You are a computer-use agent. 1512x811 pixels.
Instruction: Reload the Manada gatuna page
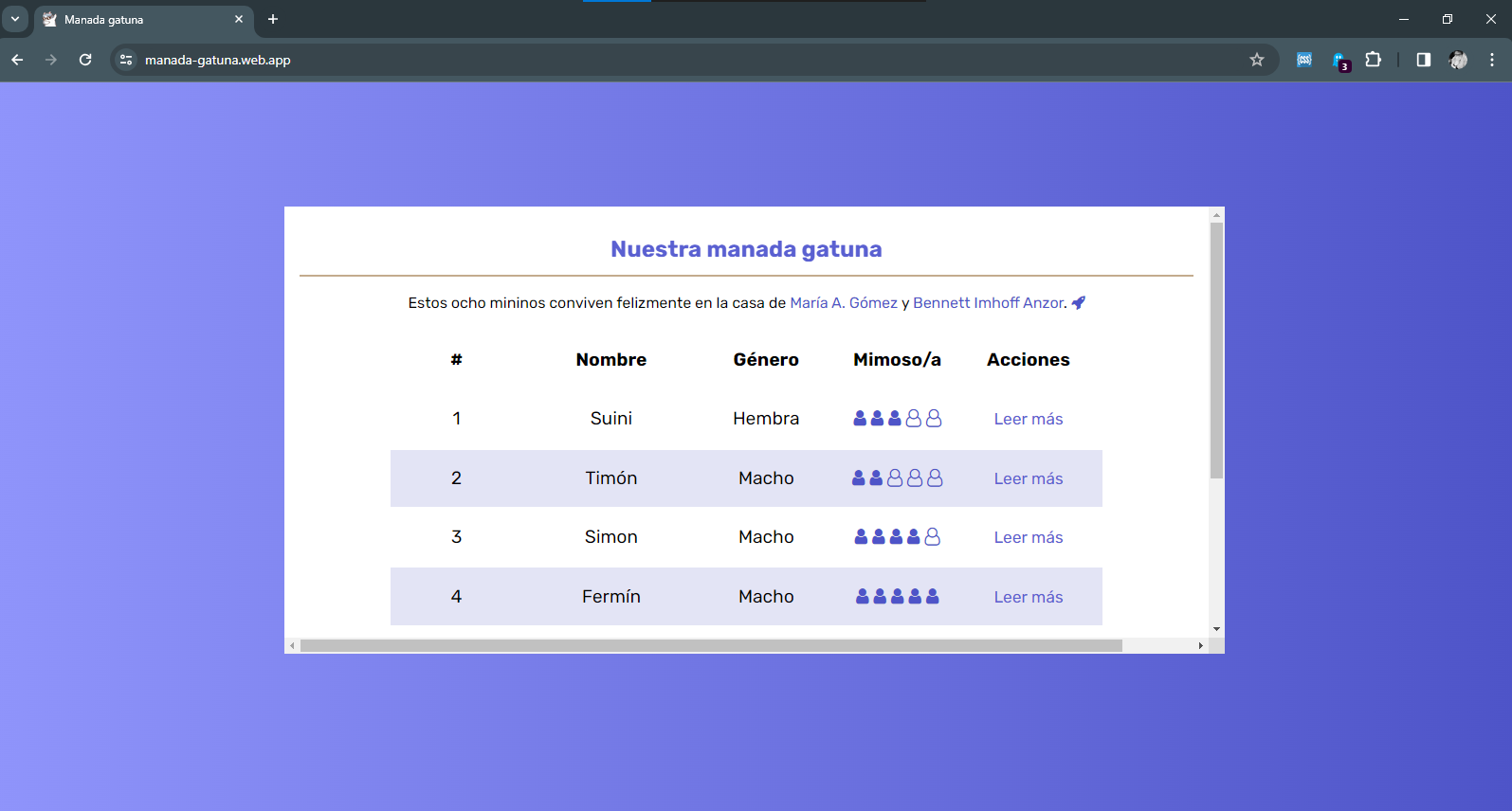(85, 60)
